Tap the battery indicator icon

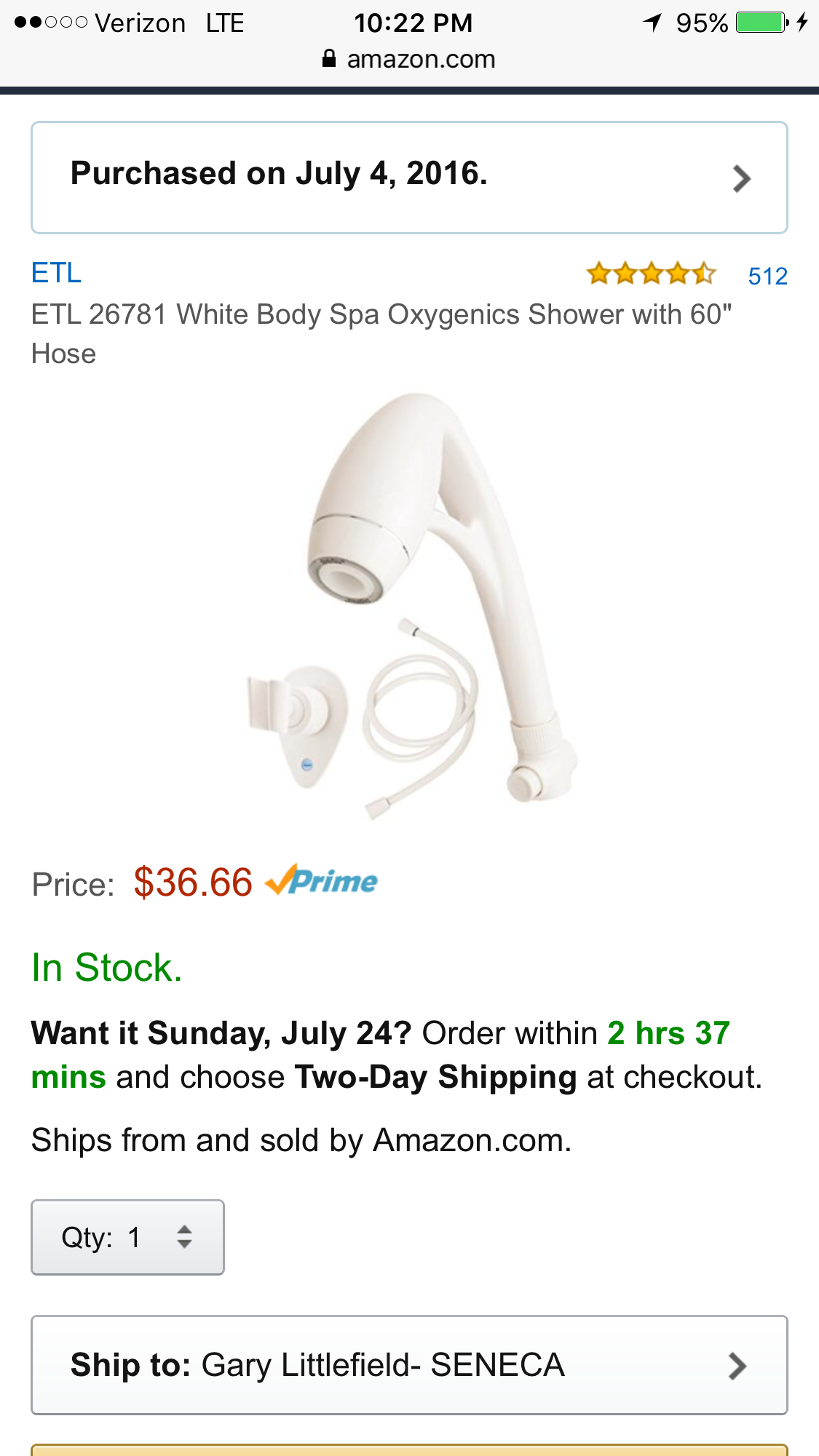(x=761, y=23)
